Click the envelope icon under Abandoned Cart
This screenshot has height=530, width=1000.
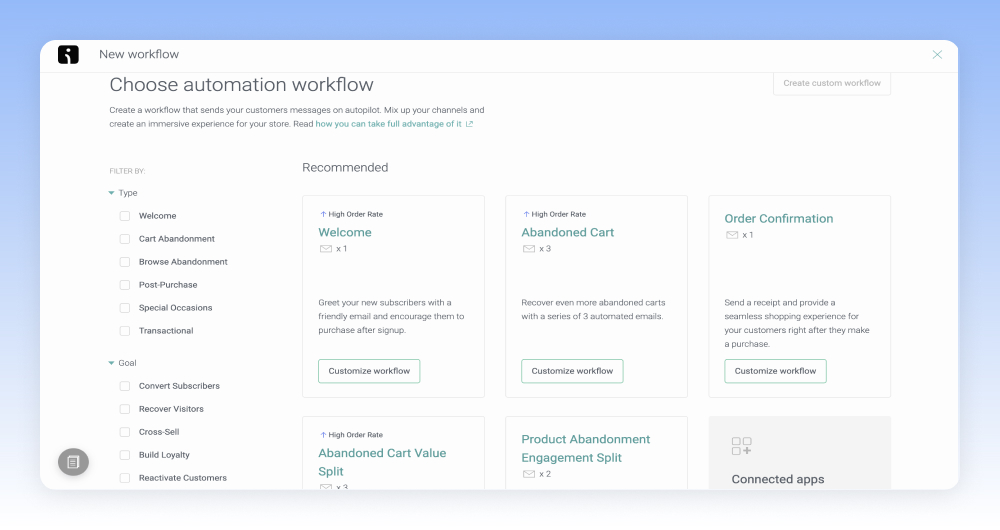click(x=529, y=249)
